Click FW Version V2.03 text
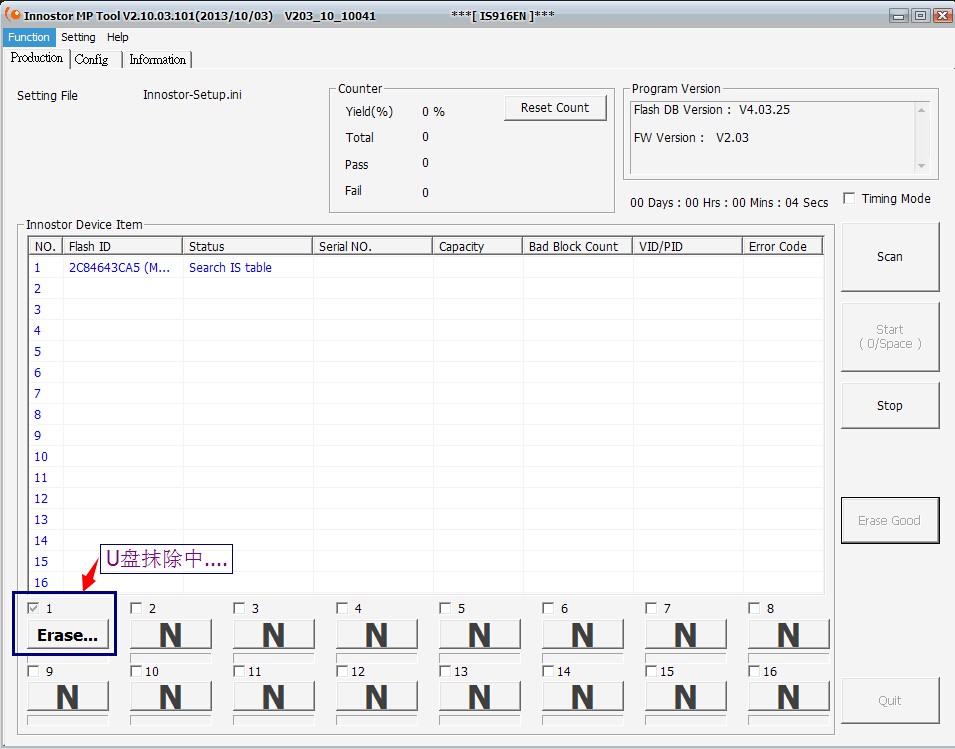Screen dimensions: 955x749 pyautogui.click(x=691, y=138)
